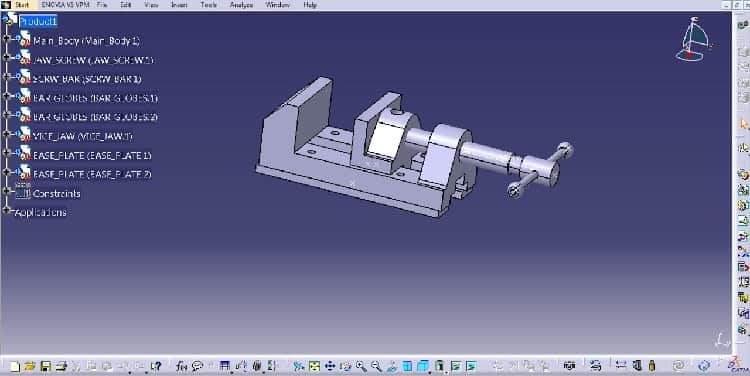This screenshot has width=750, height=376.
Task: Select the Constraints label in the tree
Action: coord(56,194)
